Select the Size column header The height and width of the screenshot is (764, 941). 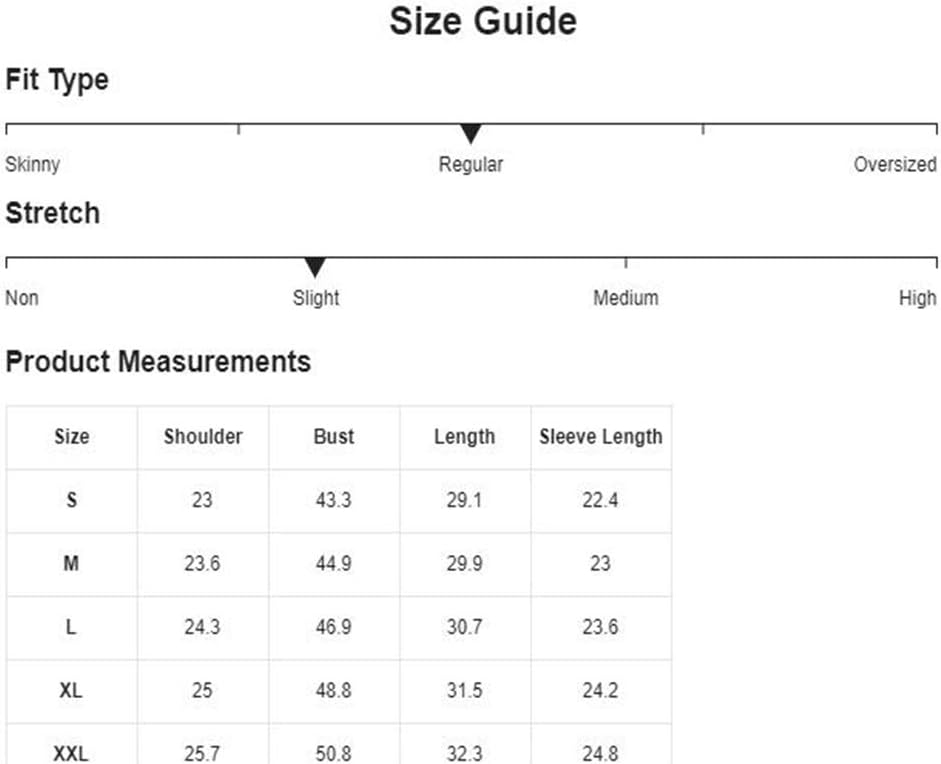coord(72,436)
